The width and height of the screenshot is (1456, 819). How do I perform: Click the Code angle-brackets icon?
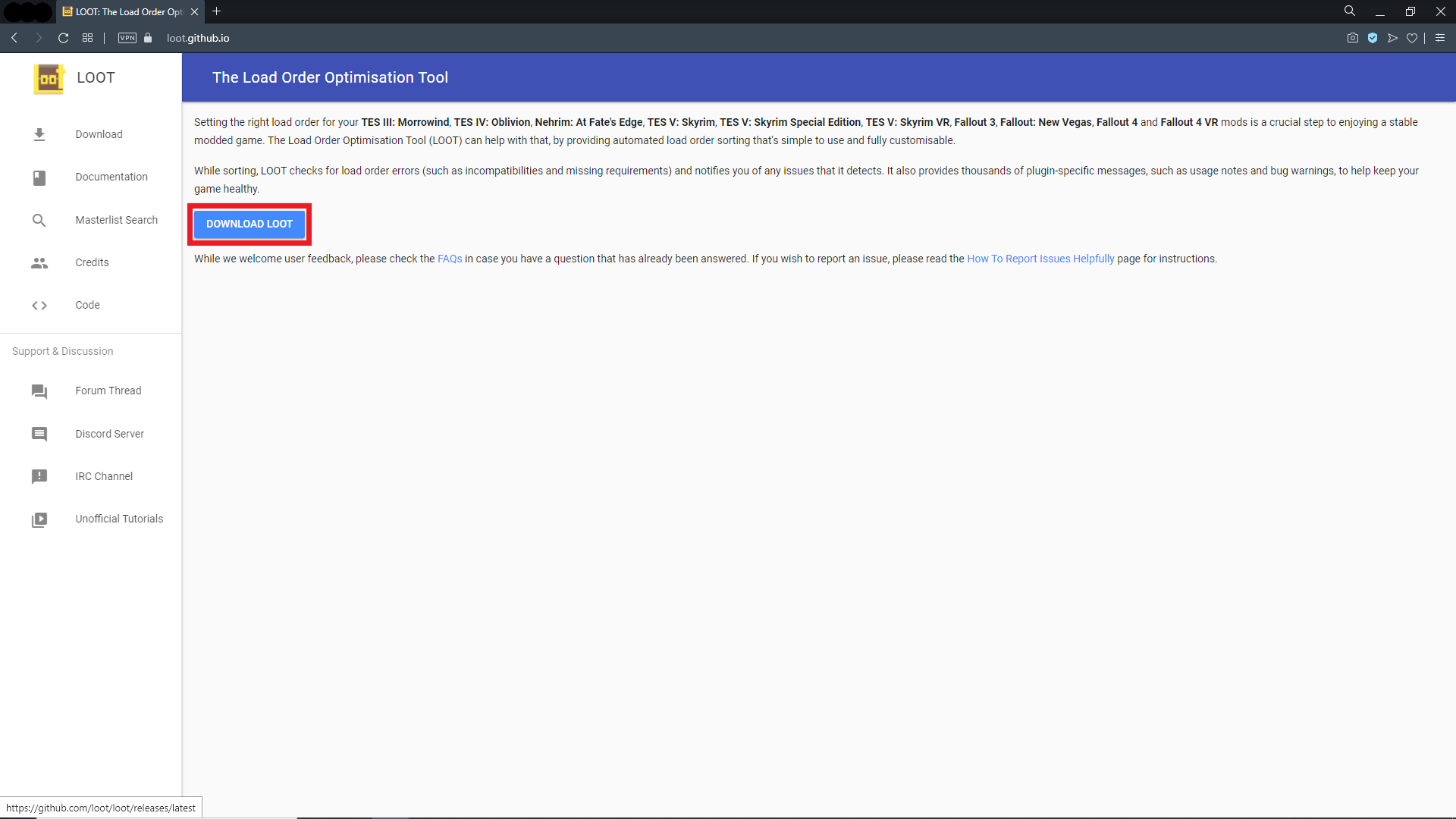(39, 306)
